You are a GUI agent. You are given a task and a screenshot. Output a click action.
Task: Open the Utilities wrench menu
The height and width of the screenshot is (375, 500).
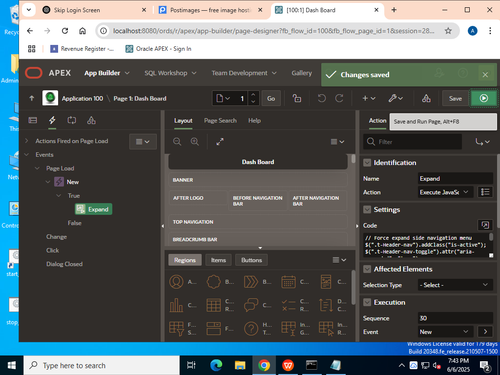[x=396, y=98]
